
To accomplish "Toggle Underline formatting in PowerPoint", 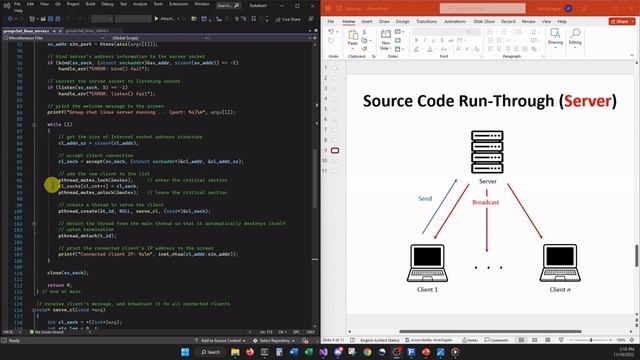I will [433, 40].
